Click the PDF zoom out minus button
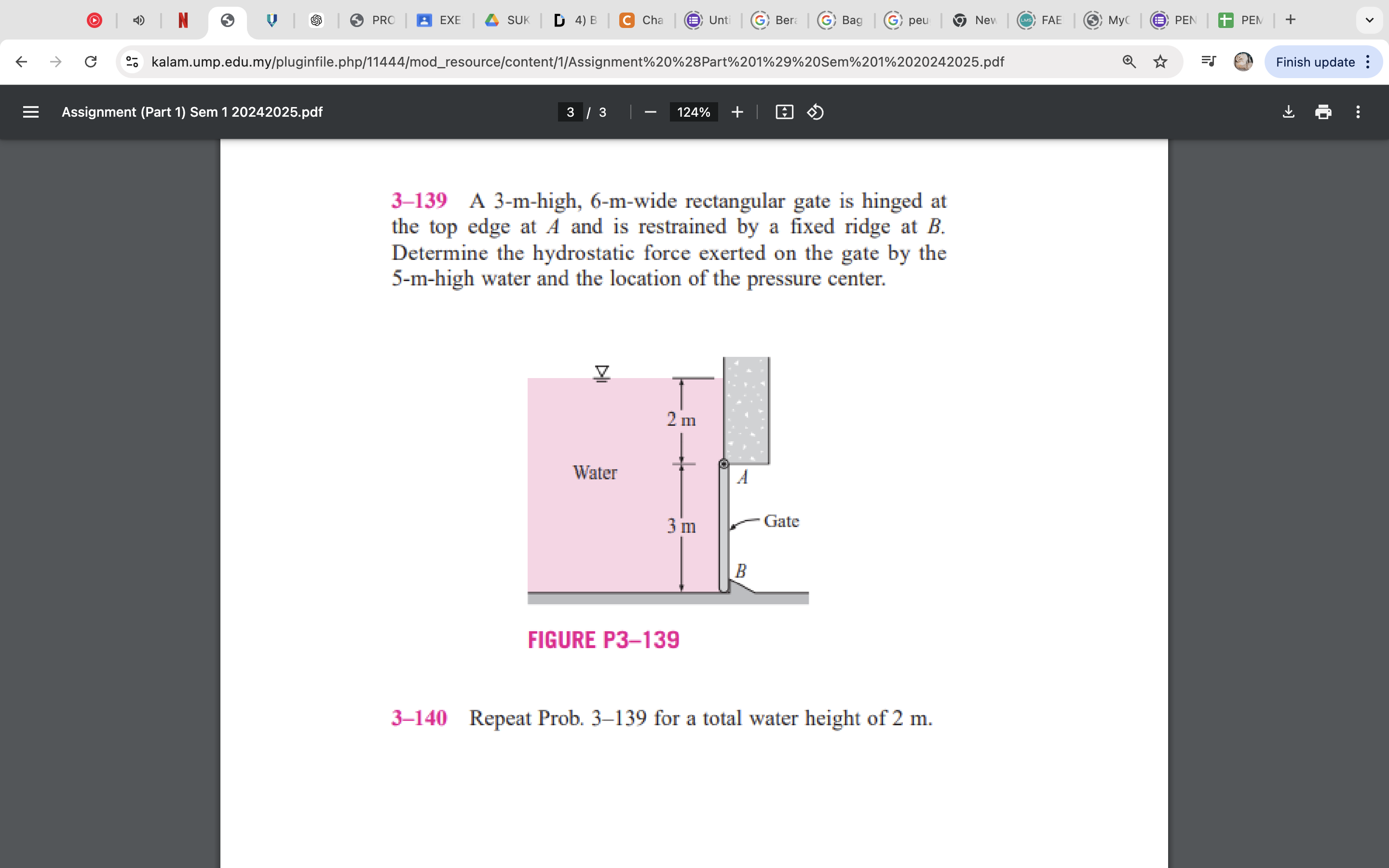The image size is (1389, 868). point(650,112)
